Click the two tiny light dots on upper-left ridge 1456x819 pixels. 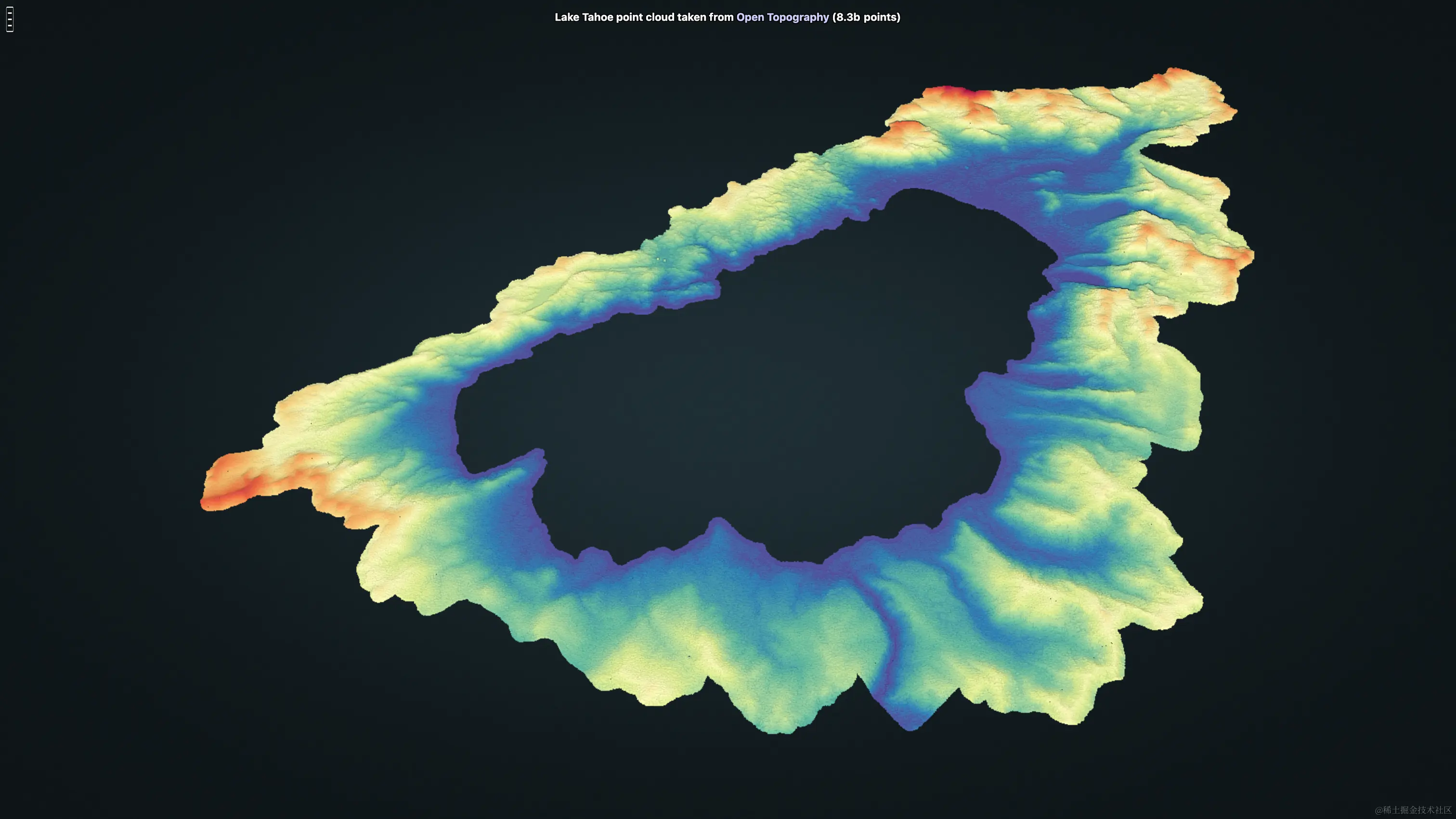[x=661, y=260]
